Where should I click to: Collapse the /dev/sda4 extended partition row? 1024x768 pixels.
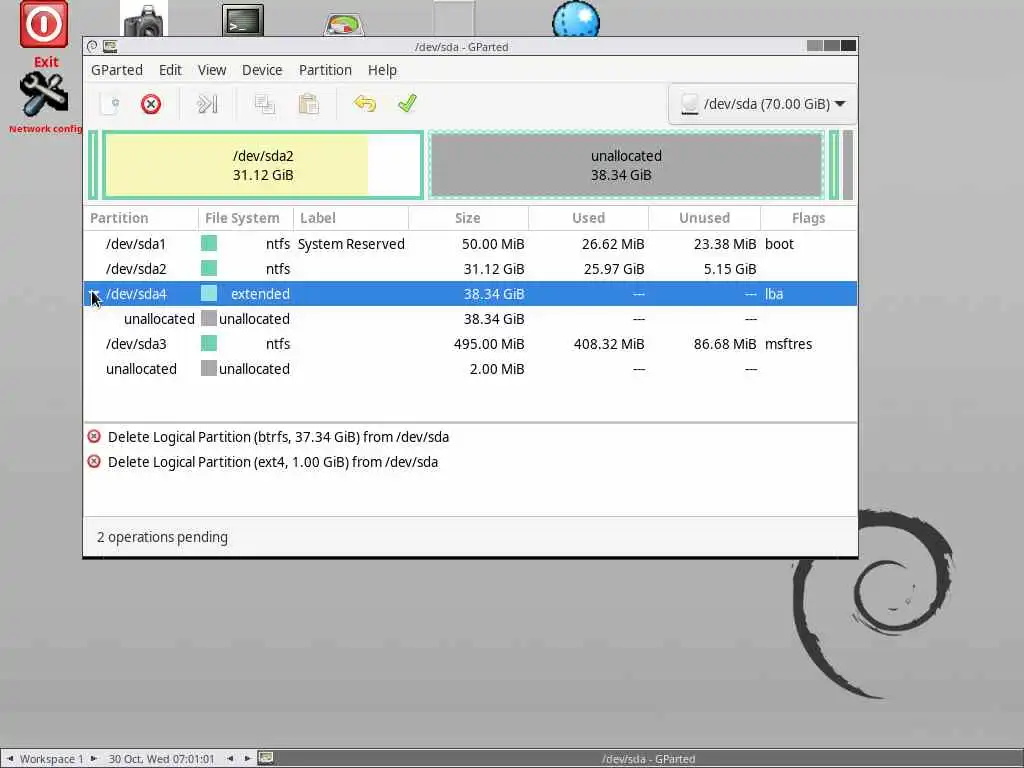94,294
